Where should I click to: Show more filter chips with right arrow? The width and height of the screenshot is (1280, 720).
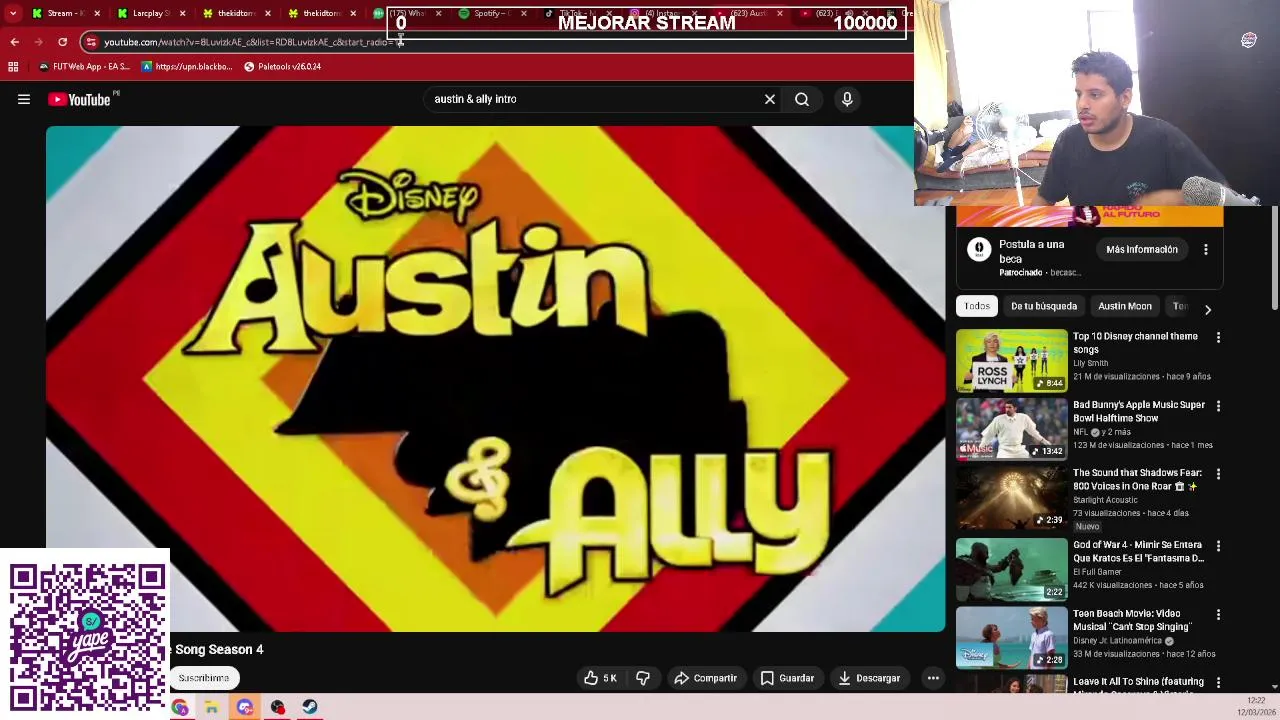(x=1207, y=309)
